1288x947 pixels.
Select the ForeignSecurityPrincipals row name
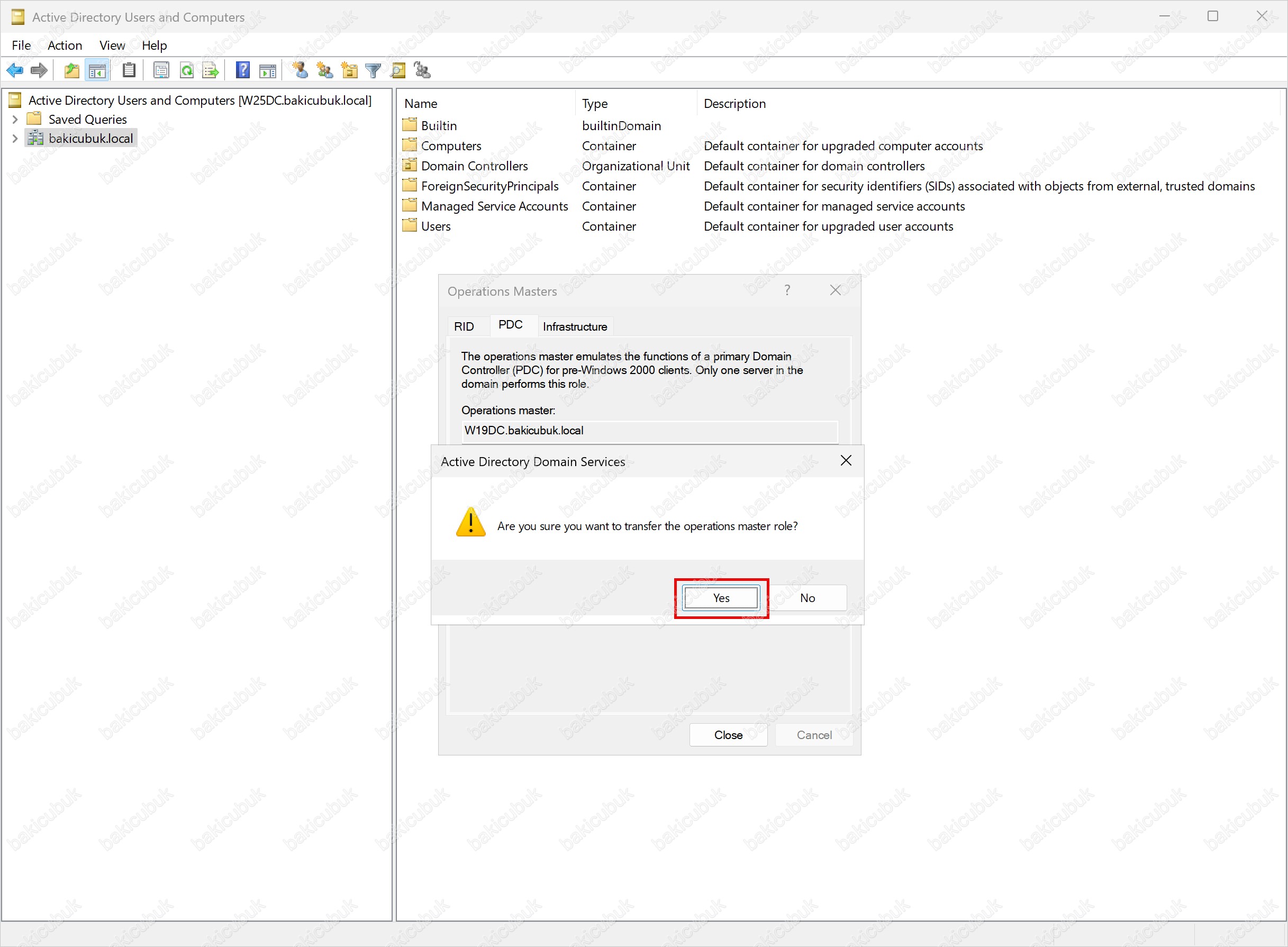[489, 186]
